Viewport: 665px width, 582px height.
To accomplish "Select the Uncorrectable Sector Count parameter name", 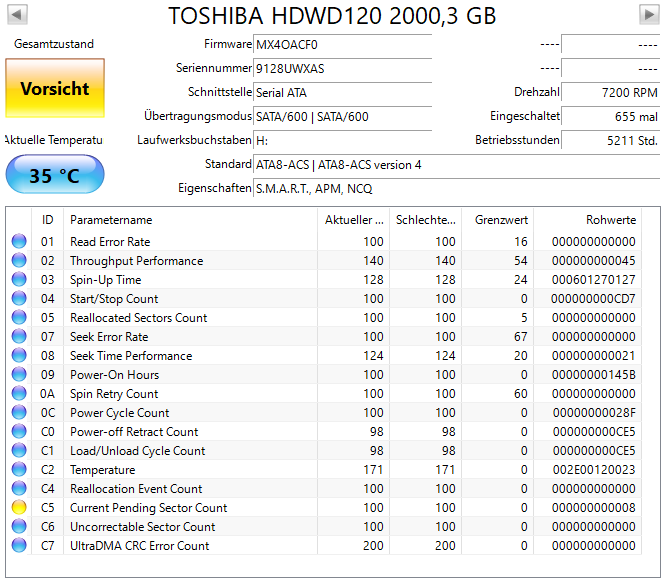I will [x=142, y=526].
